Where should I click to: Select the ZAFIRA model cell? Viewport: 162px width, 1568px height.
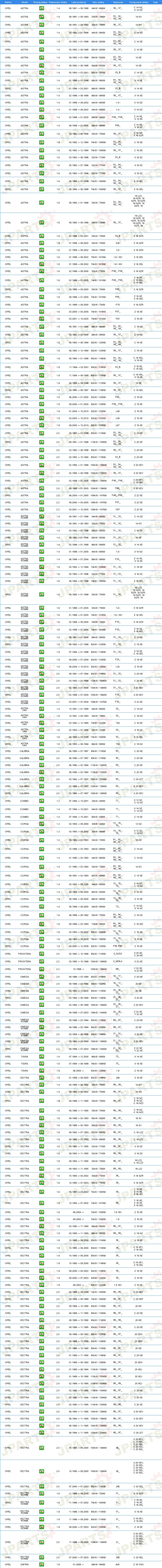click(24, 1564)
